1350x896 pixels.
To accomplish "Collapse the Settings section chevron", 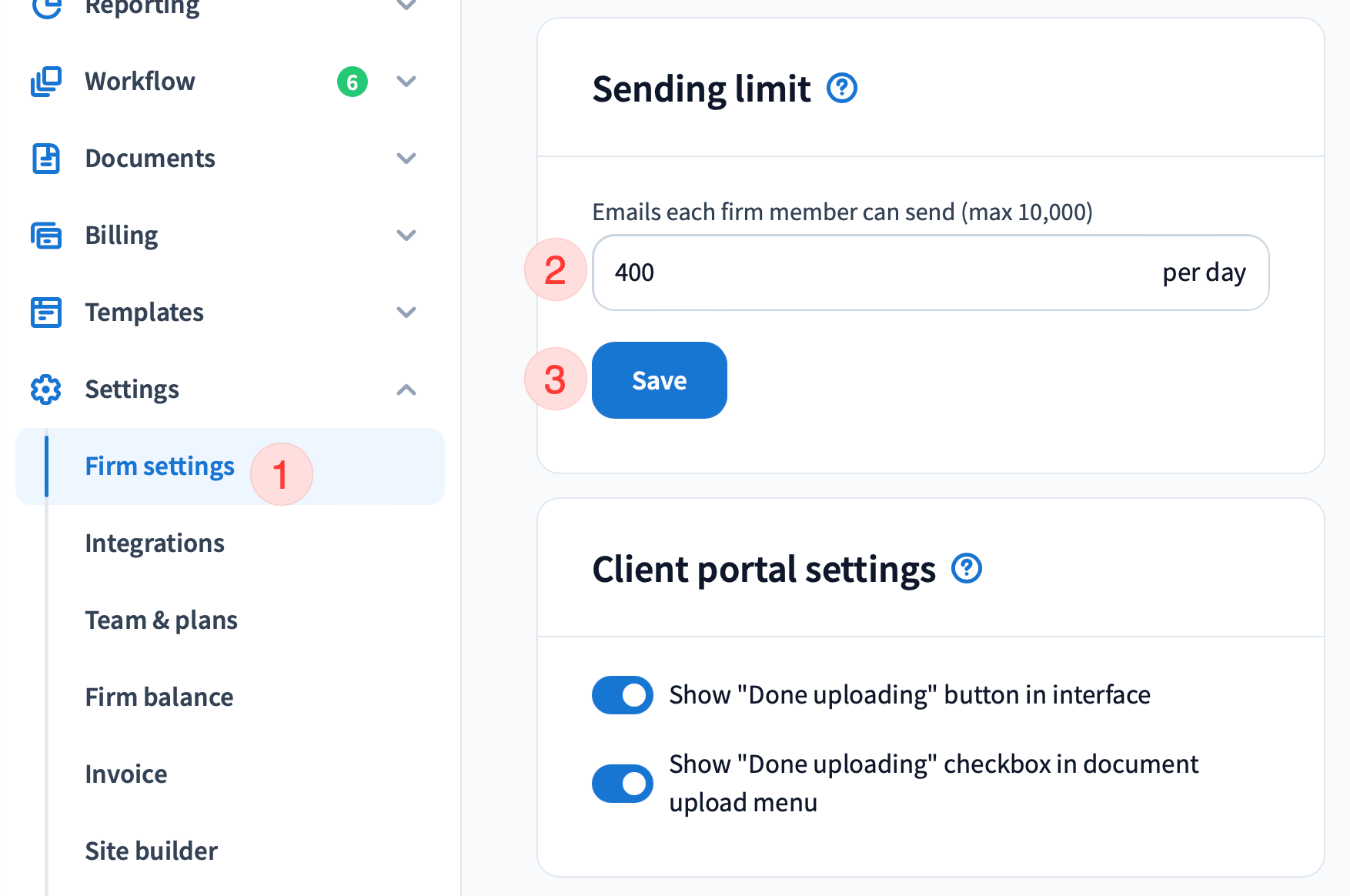I will coord(406,389).
